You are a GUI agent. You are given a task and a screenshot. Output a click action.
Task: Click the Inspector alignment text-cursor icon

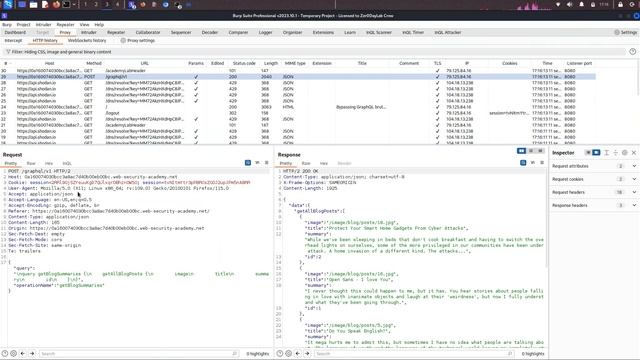pyautogui.click(x=607, y=153)
